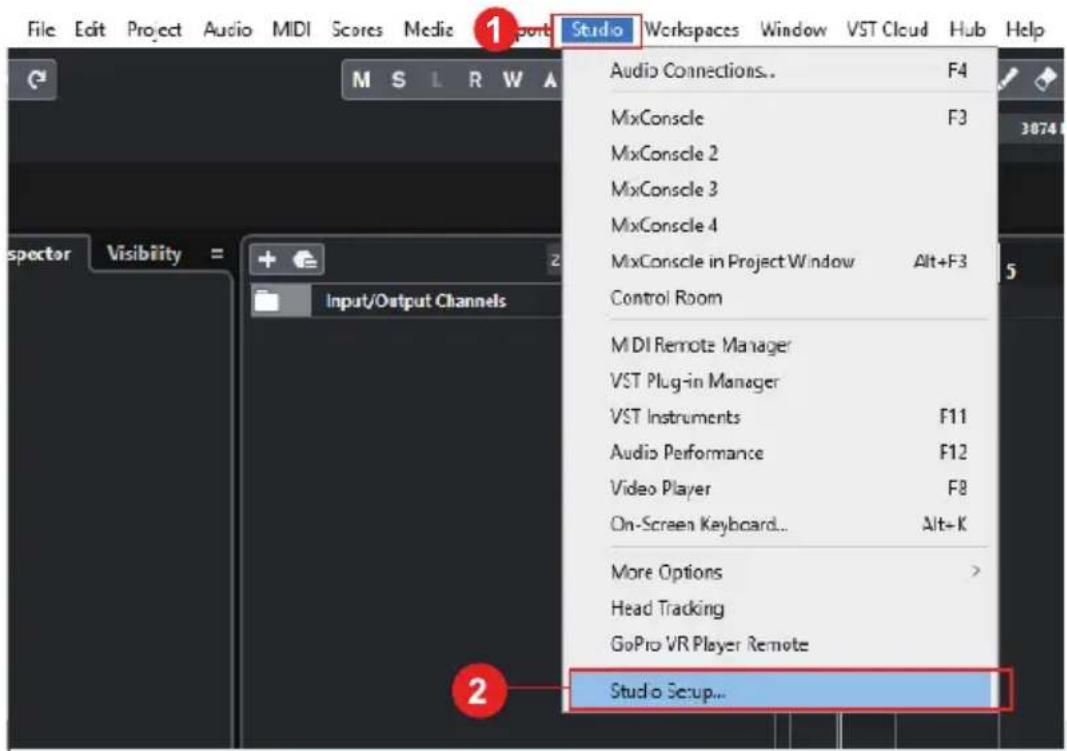This screenshot has width=1067, height=751.
Task: Toggle Write automation (W) button
Action: 512,80
